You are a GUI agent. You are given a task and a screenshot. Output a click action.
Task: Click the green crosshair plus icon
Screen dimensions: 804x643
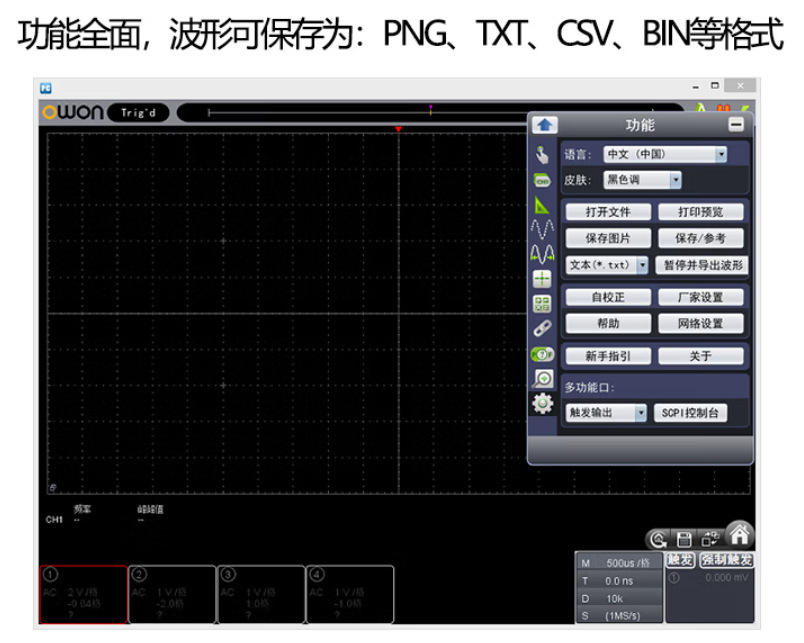pyautogui.click(x=542, y=279)
